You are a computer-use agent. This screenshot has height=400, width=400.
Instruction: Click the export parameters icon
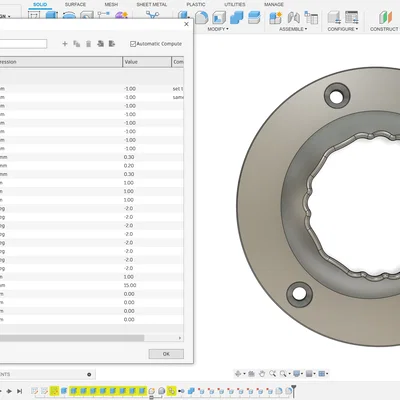pos(112,44)
